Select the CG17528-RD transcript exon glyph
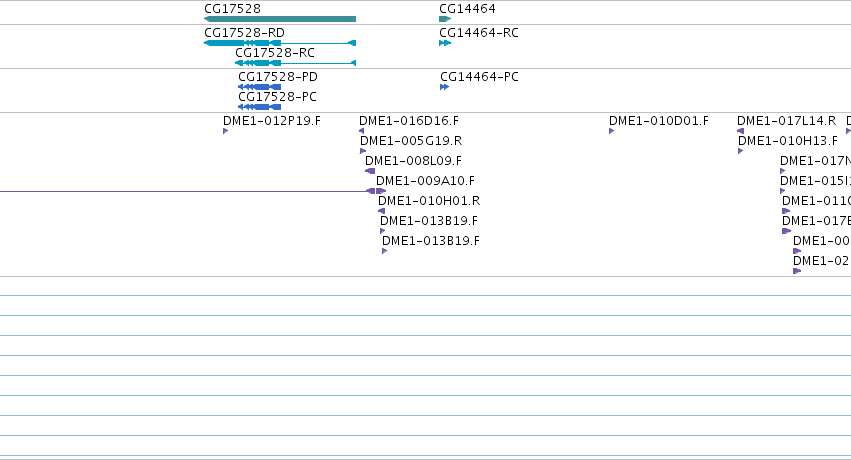851x460 pixels. (x=280, y=43)
